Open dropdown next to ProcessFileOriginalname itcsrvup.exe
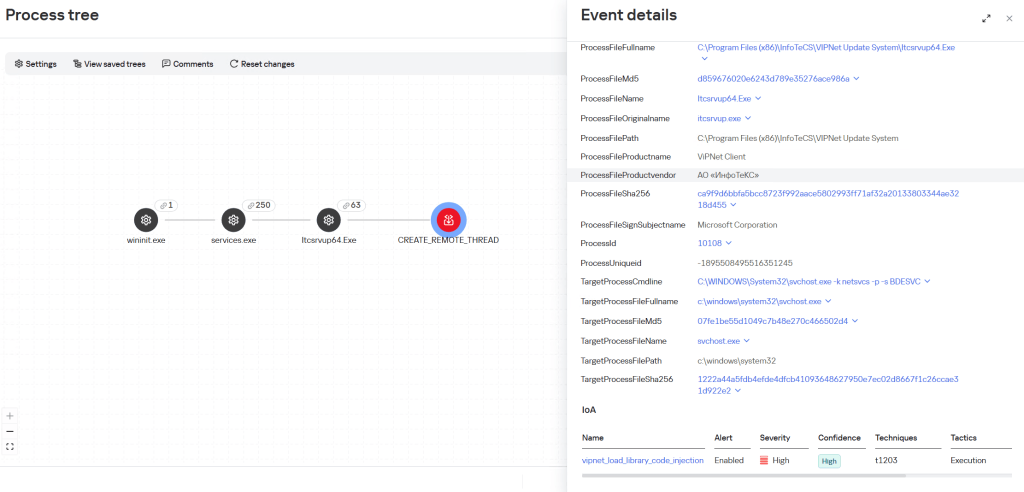Image resolution: width=1024 pixels, height=492 pixels. [x=748, y=118]
